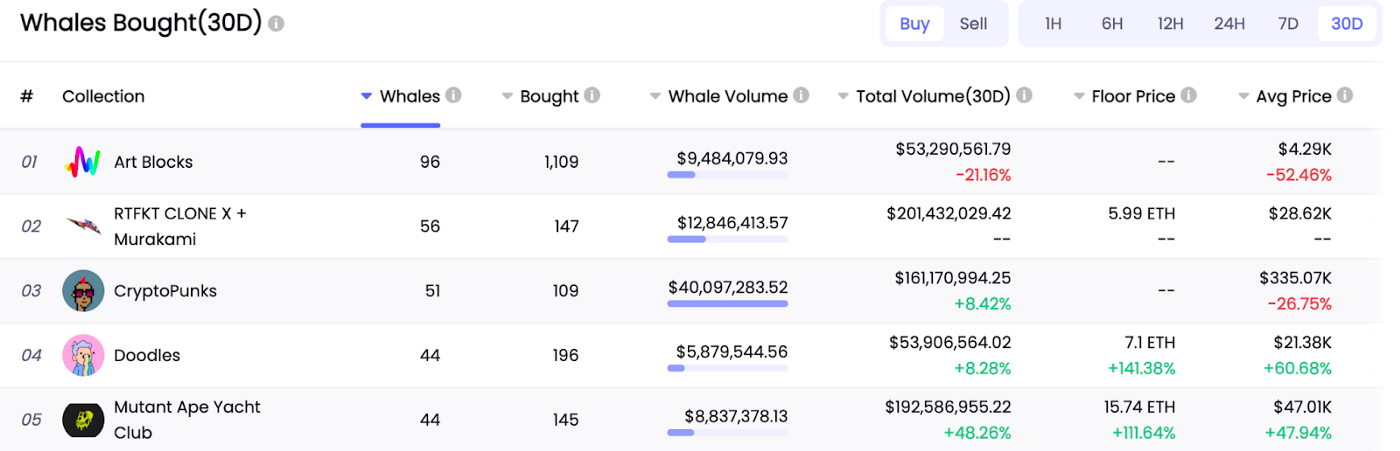
Task: Open the Mutant Ape Yacht Club link
Action: 187,420
